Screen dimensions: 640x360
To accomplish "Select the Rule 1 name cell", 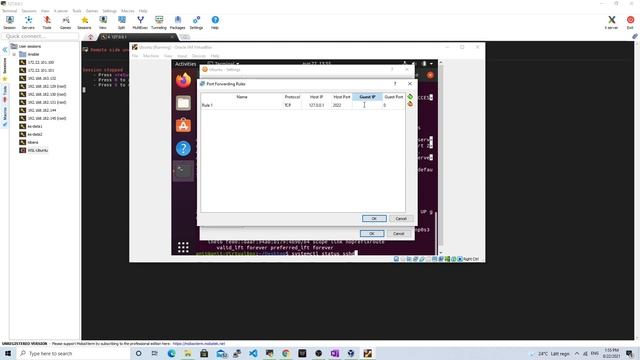I will [x=242, y=105].
